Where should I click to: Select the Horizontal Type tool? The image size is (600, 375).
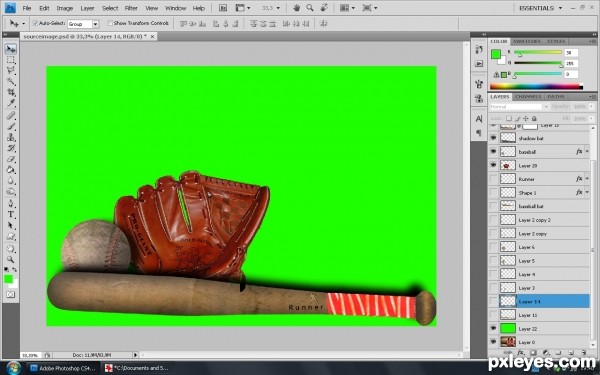(11, 214)
